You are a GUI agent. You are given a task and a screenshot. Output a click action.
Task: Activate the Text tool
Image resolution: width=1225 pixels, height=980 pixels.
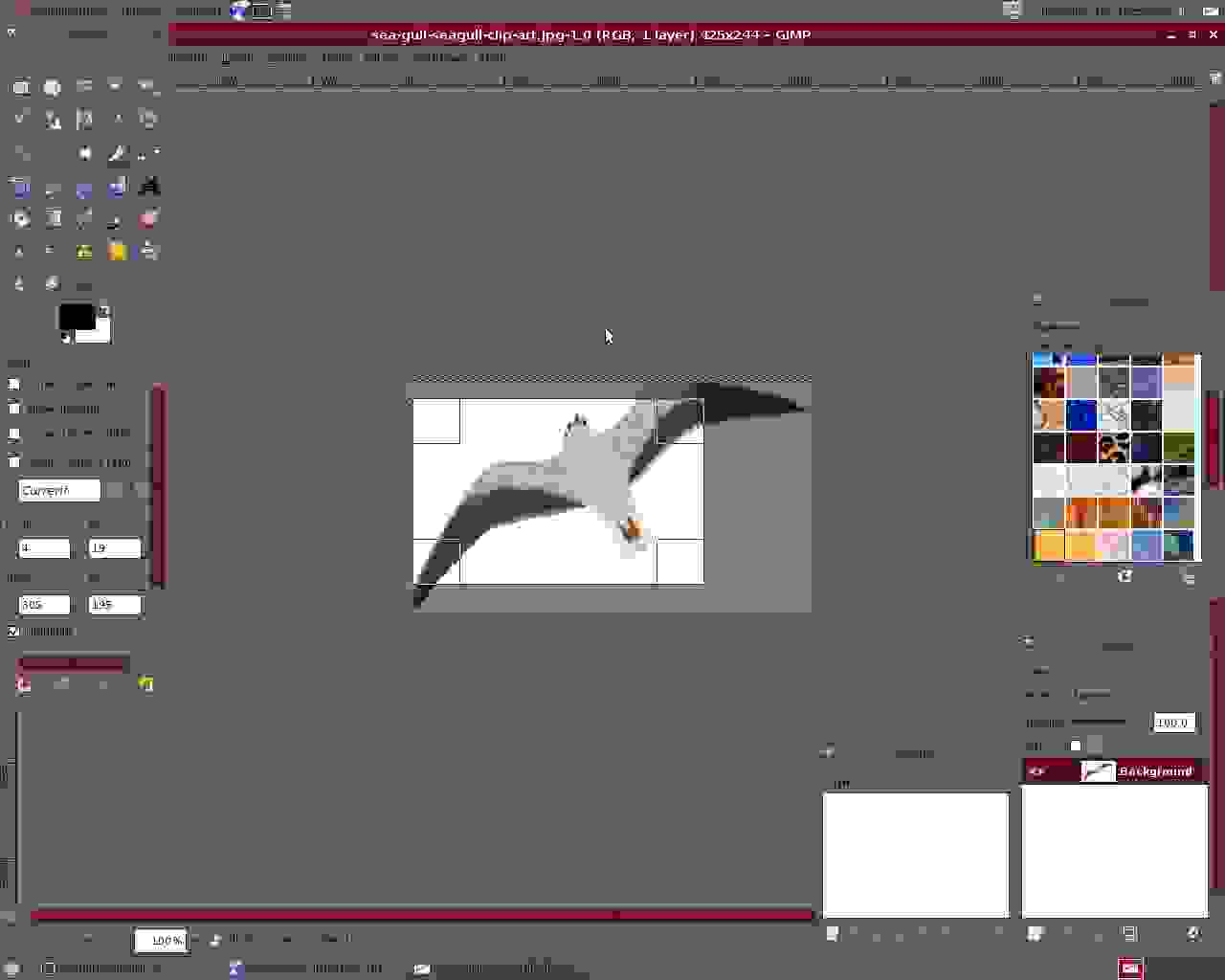coord(149,186)
